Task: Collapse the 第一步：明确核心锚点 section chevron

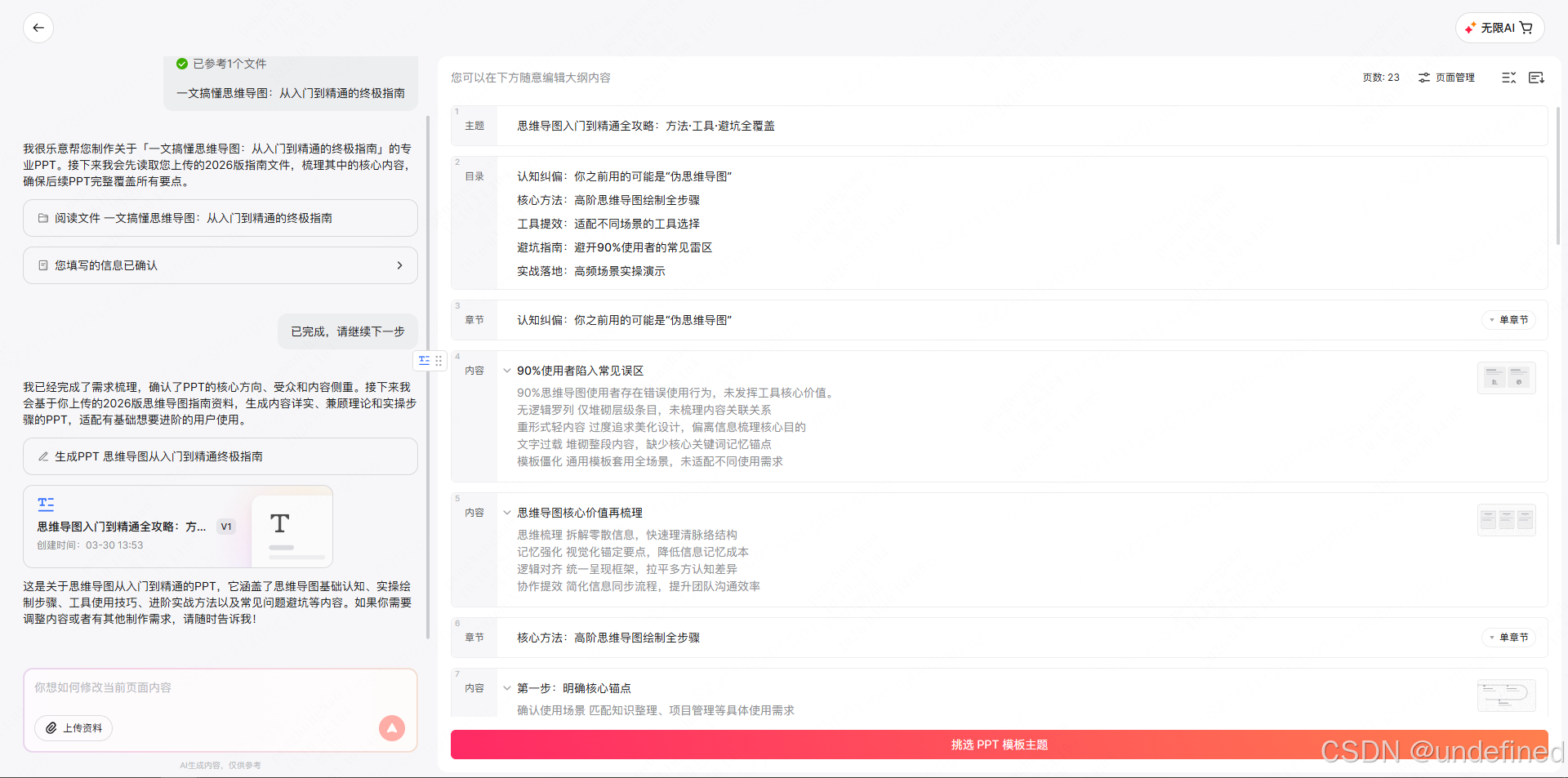Action: click(x=507, y=688)
